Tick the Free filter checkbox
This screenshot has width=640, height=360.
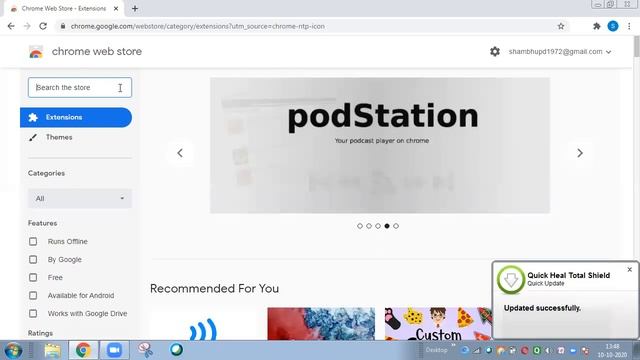(33, 278)
